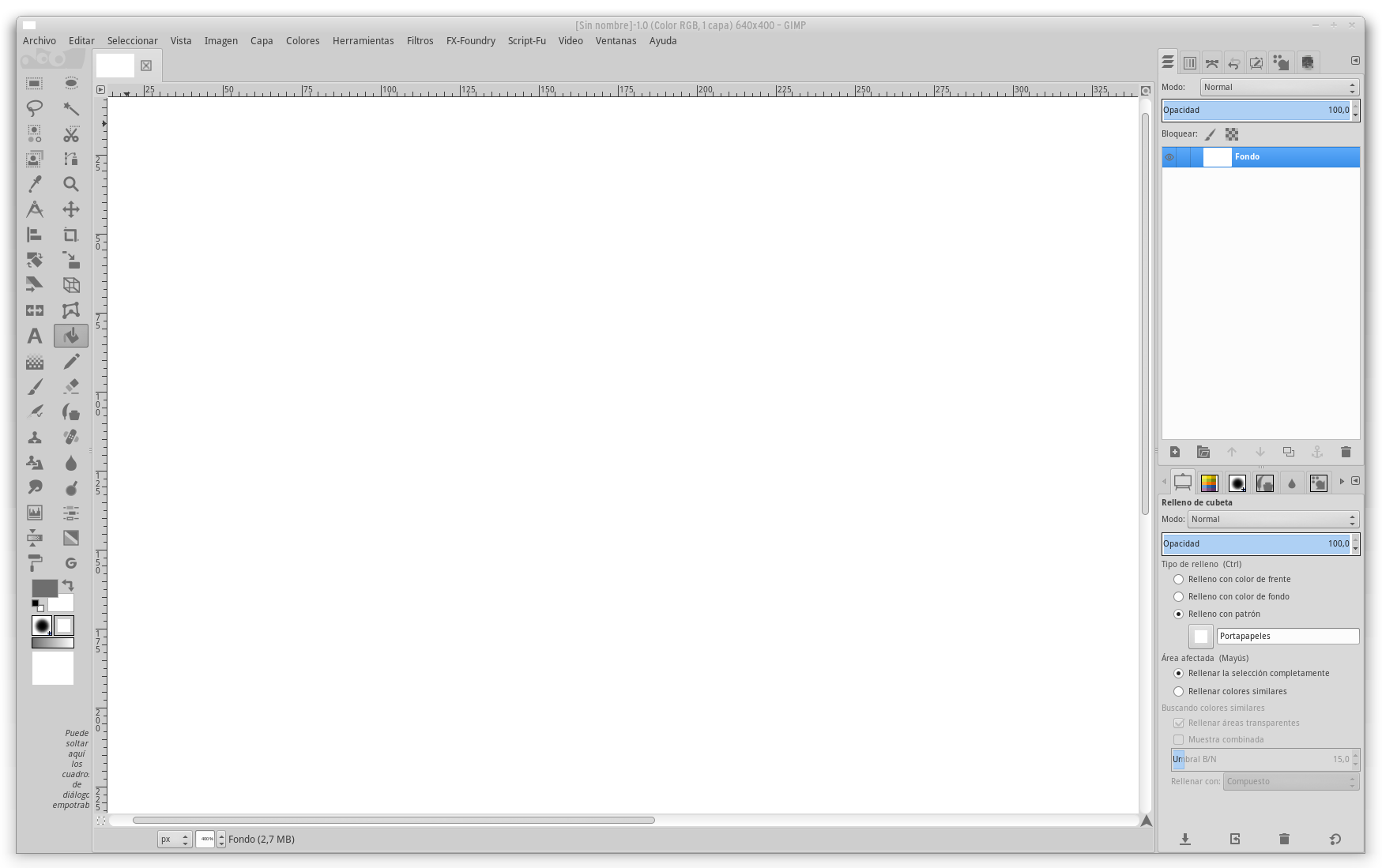Open the Archivo menu

[40, 41]
